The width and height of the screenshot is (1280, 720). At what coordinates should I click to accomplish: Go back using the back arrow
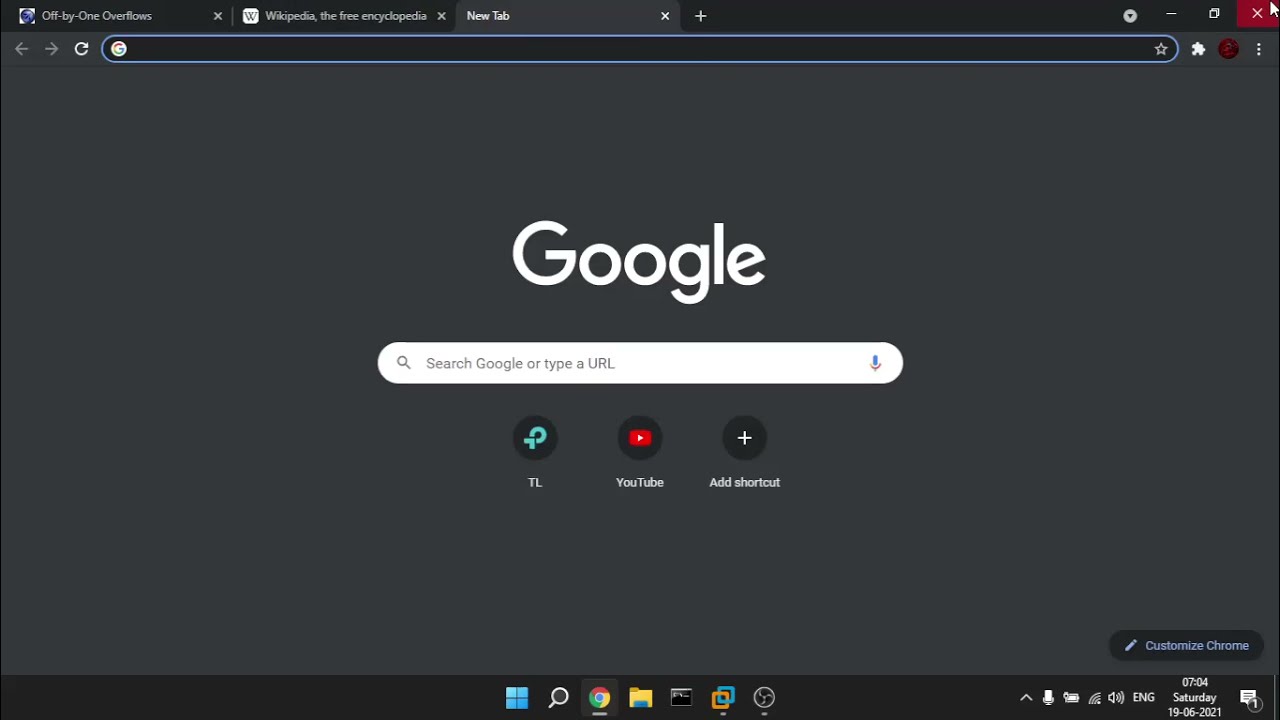(21, 49)
